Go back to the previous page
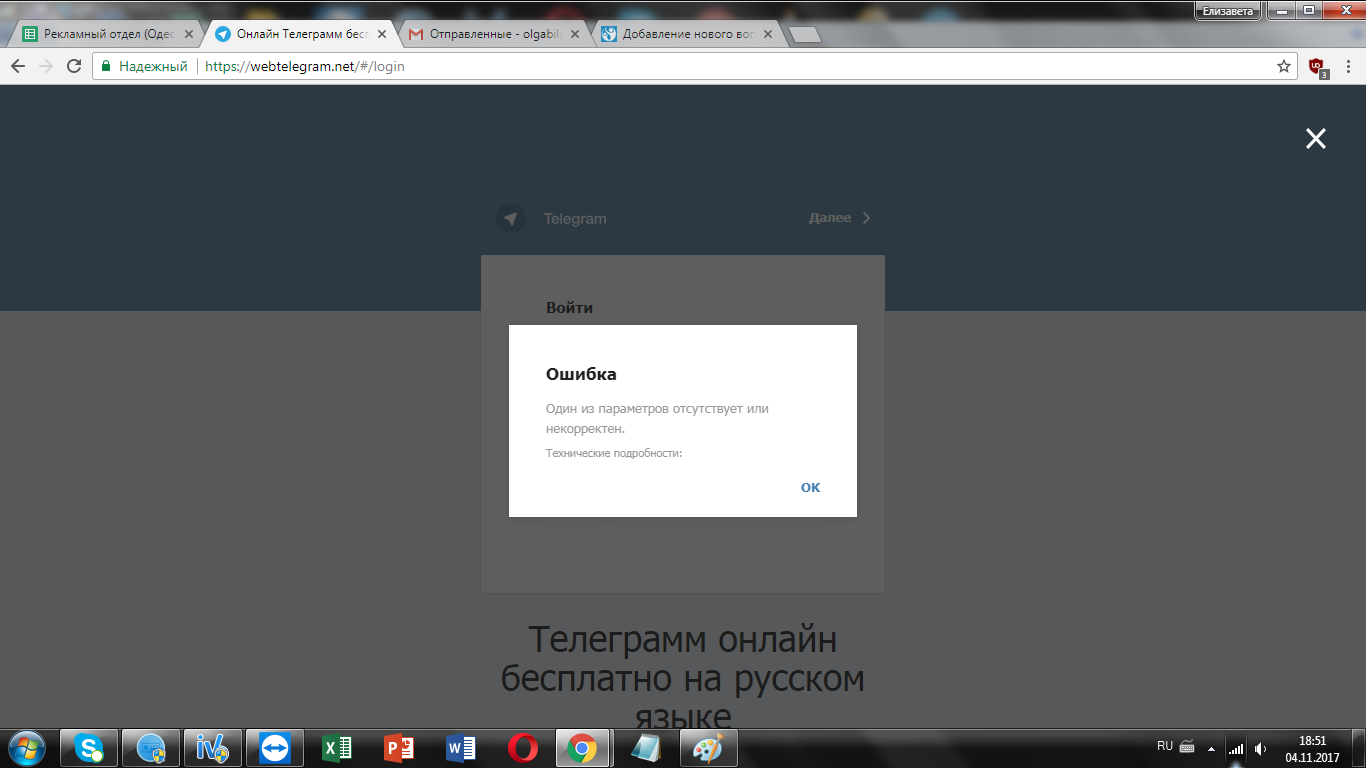The height and width of the screenshot is (768, 1366). click(18, 66)
